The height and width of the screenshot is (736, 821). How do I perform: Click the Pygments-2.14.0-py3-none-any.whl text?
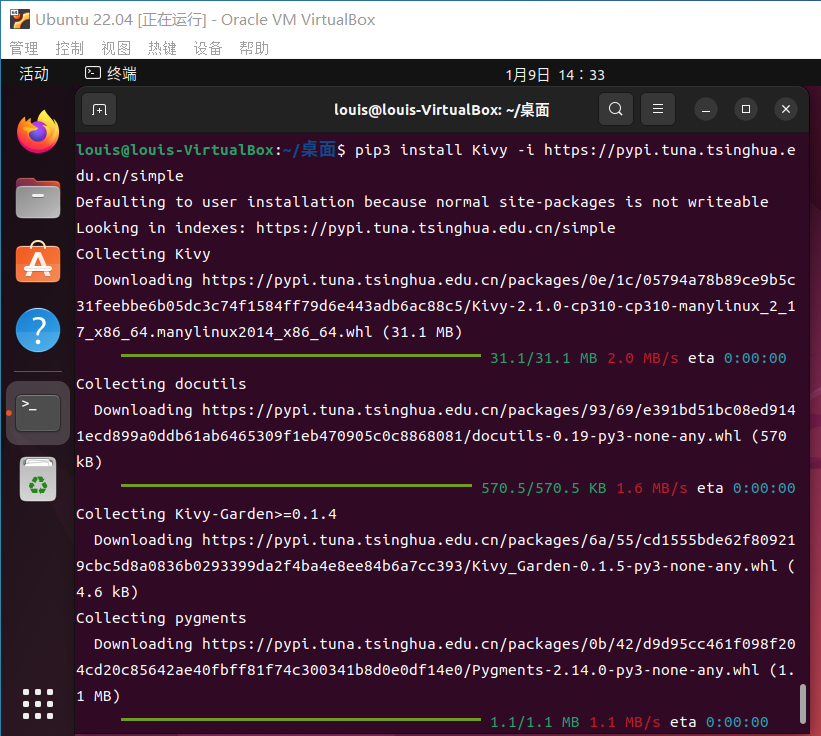pos(615,670)
